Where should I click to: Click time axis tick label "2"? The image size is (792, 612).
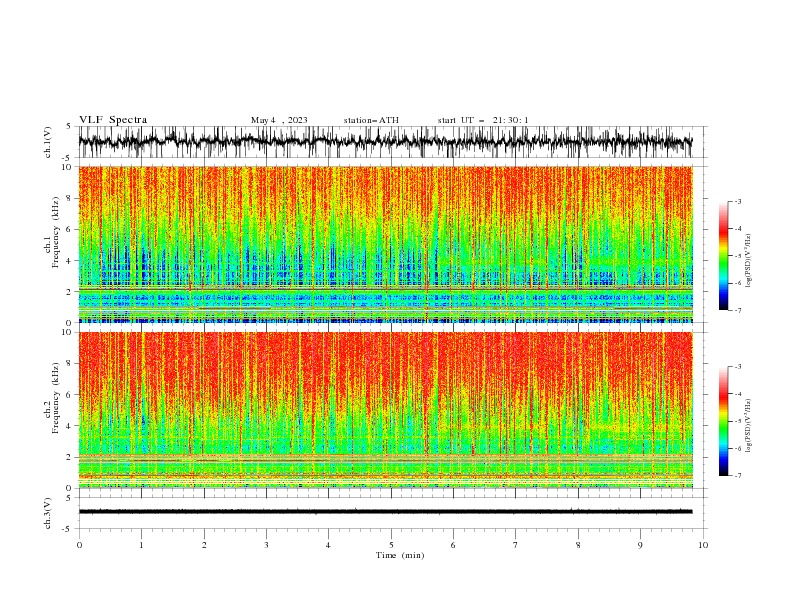204,545
